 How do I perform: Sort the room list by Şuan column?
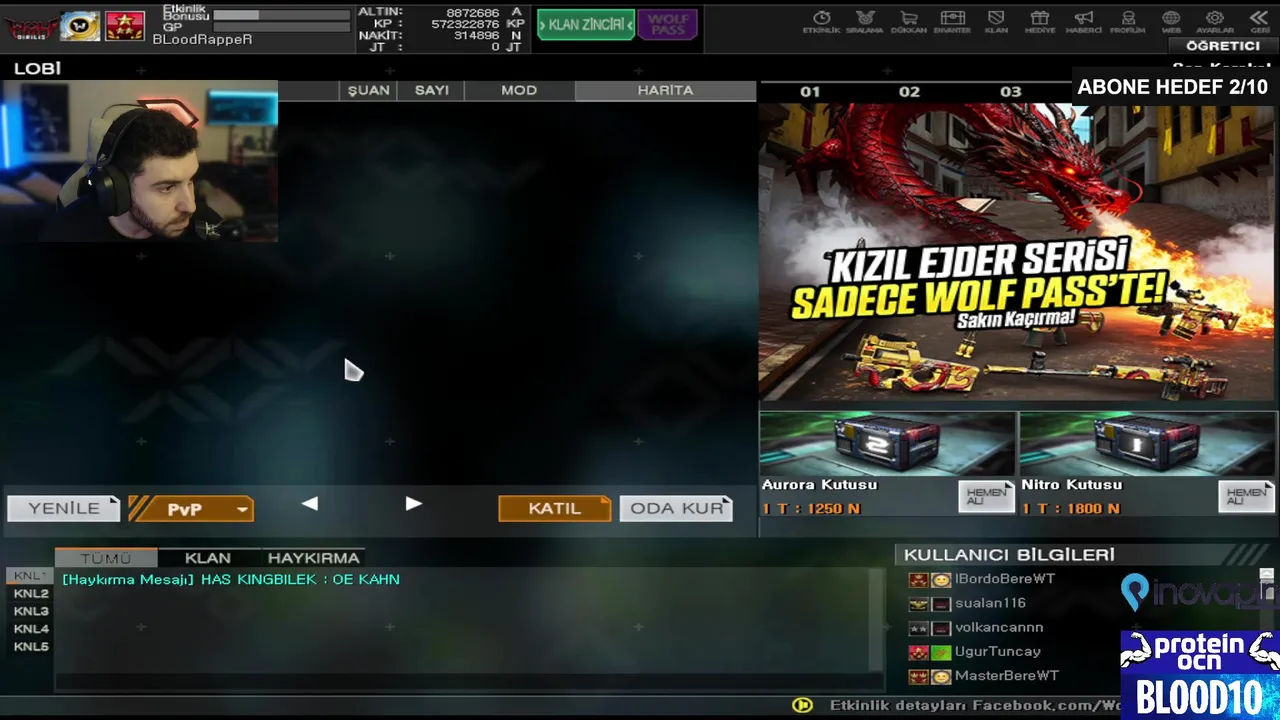[x=368, y=90]
